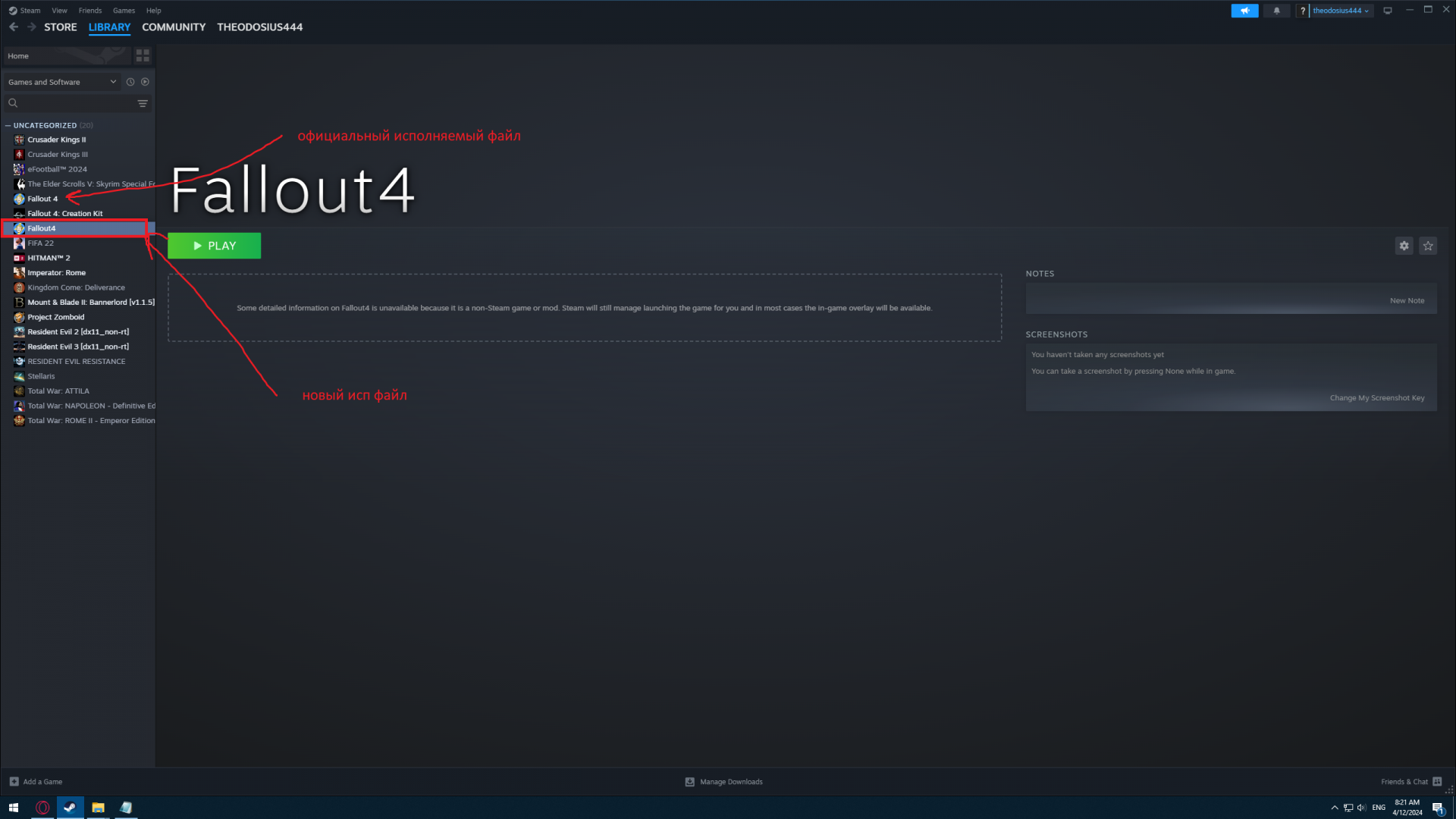Open library advanced filter options icon
Screen dimensions: 1456x819
click(143, 103)
